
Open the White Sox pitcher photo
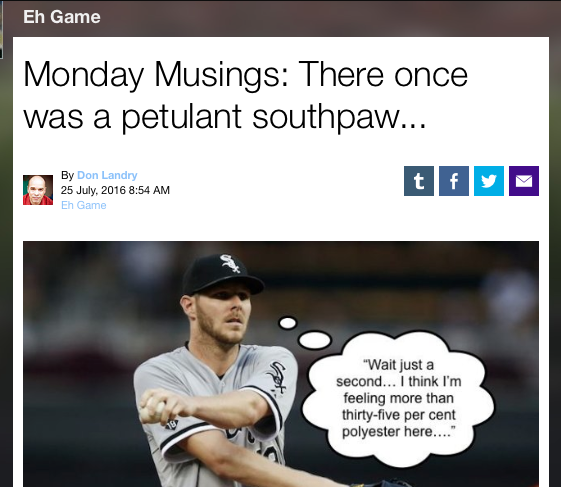[x=281, y=364]
